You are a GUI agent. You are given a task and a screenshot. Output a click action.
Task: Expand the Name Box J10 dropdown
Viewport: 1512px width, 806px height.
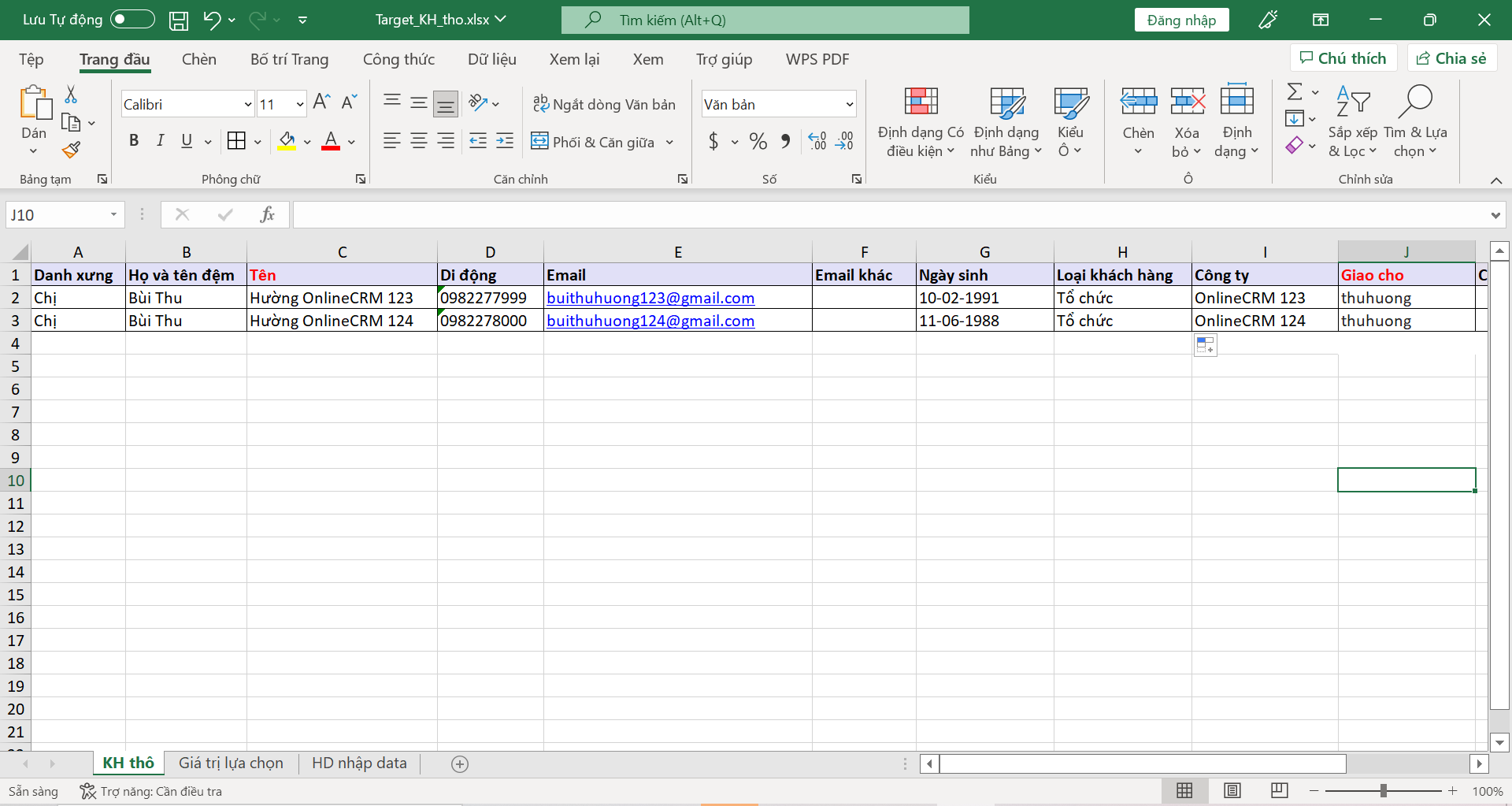coord(113,214)
